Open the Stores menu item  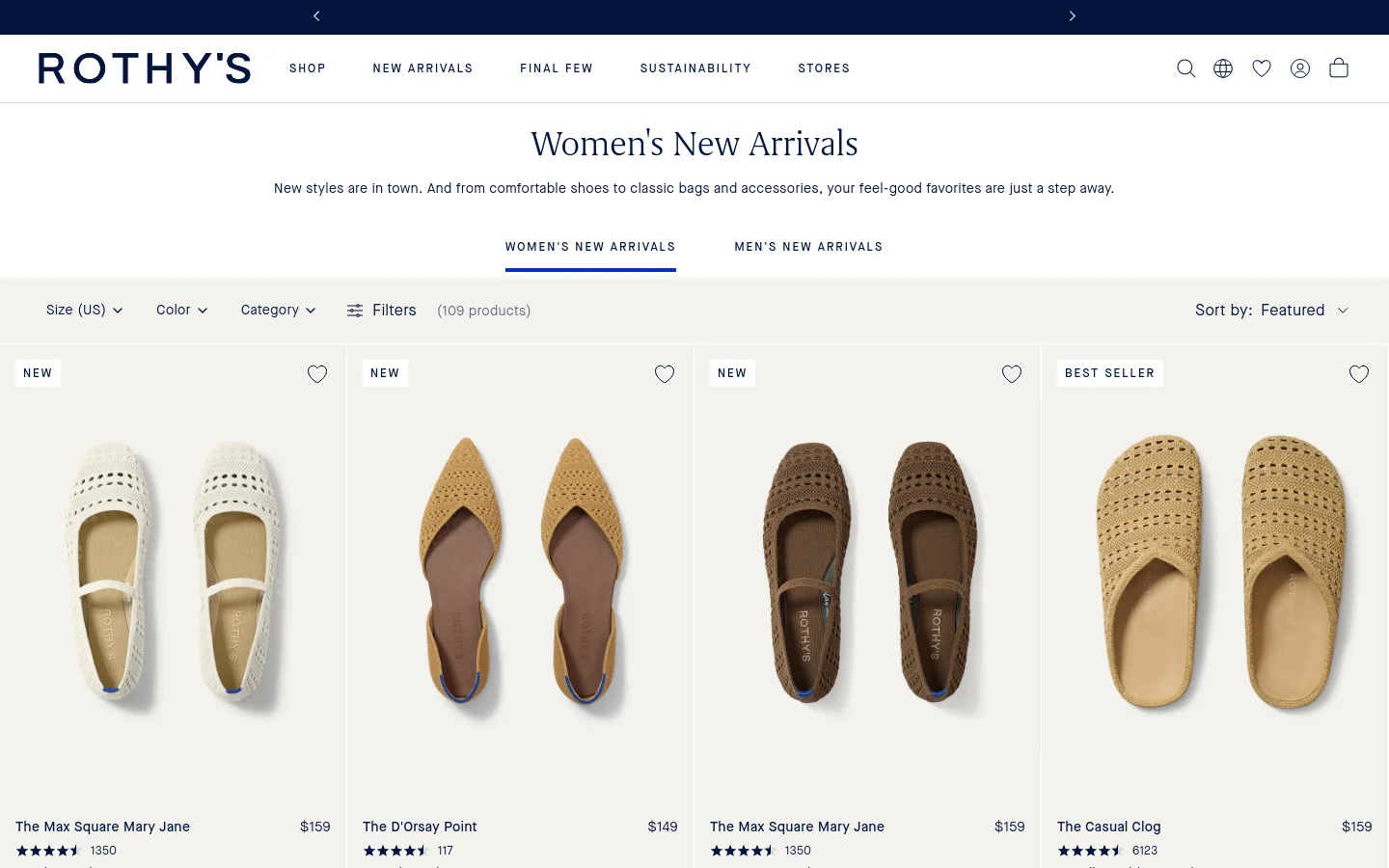click(x=824, y=68)
